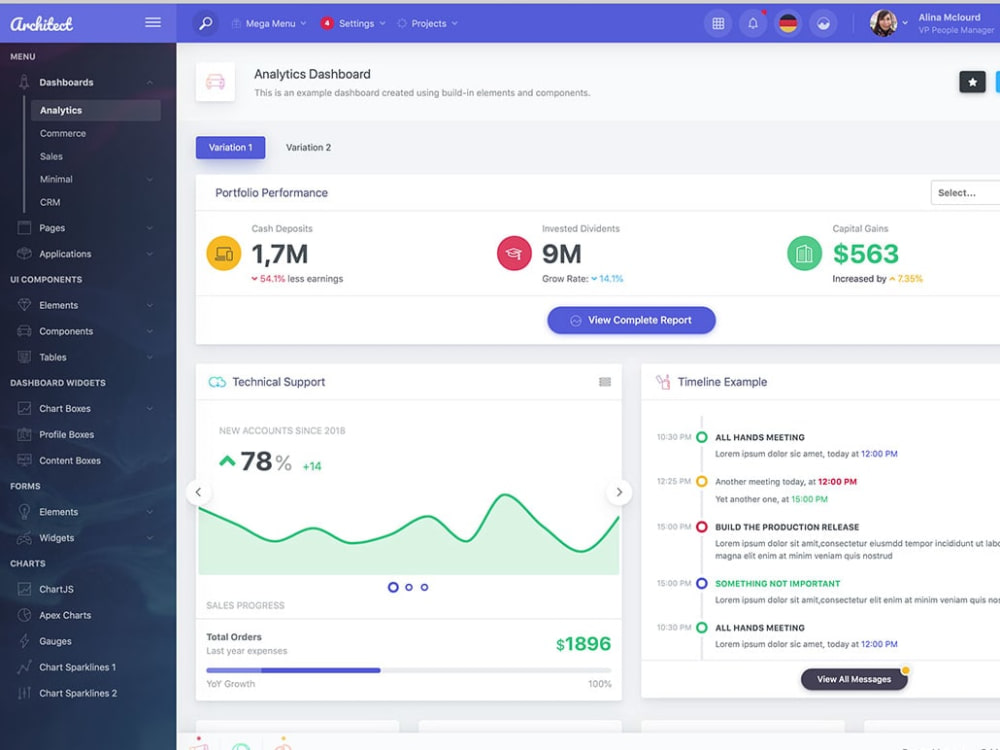Click the cloud icon beside Technical Support
Viewport: 1000px width, 750px height.
(217, 382)
